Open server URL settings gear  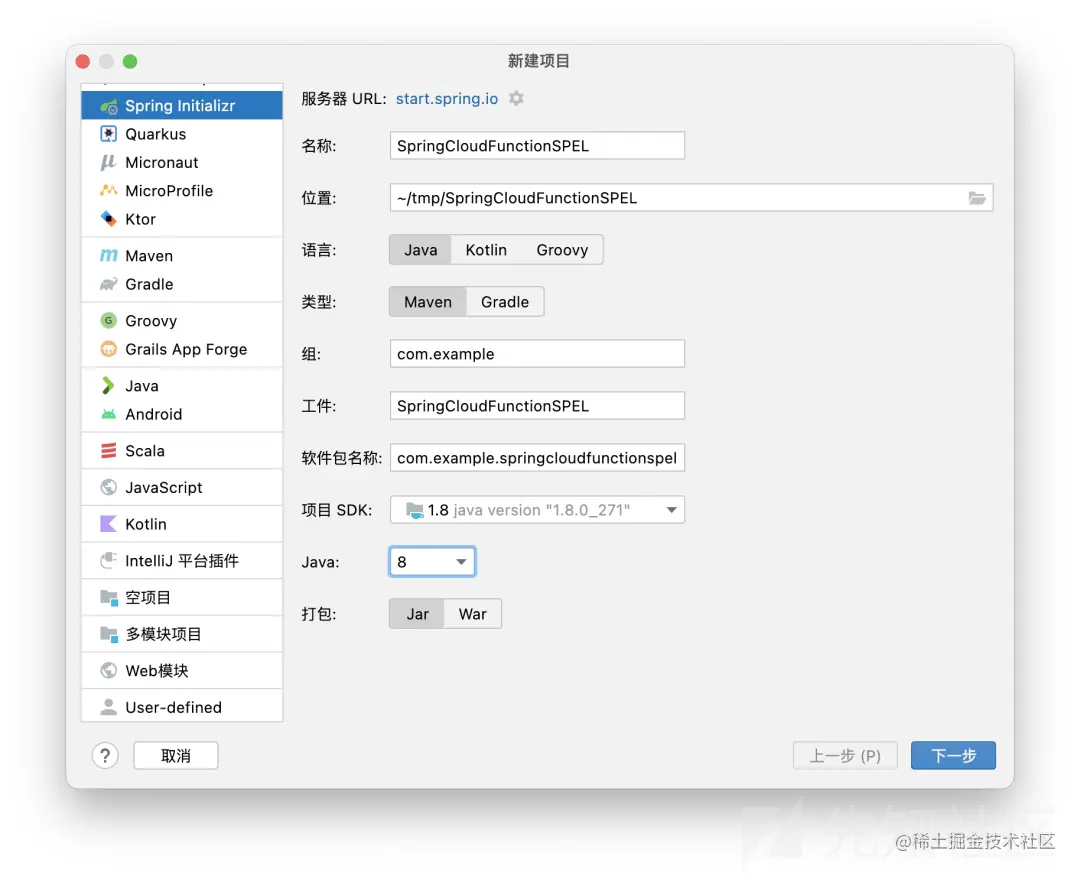516,98
